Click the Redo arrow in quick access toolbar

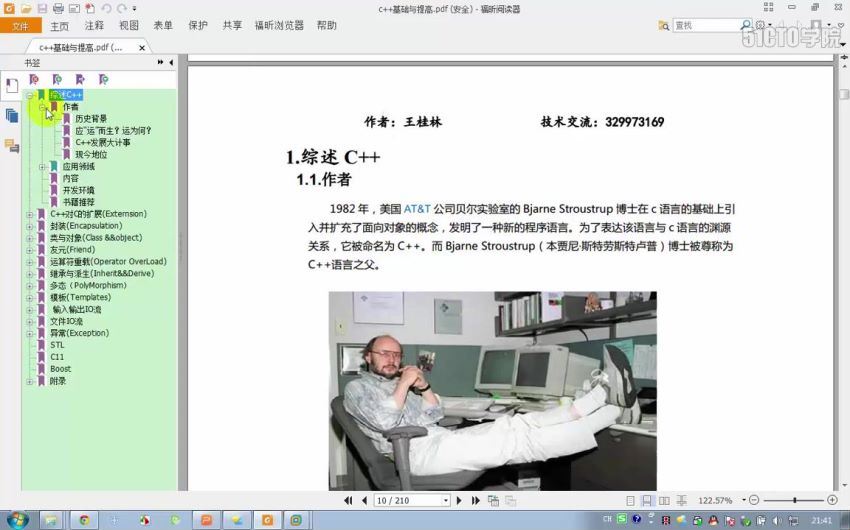point(122,8)
